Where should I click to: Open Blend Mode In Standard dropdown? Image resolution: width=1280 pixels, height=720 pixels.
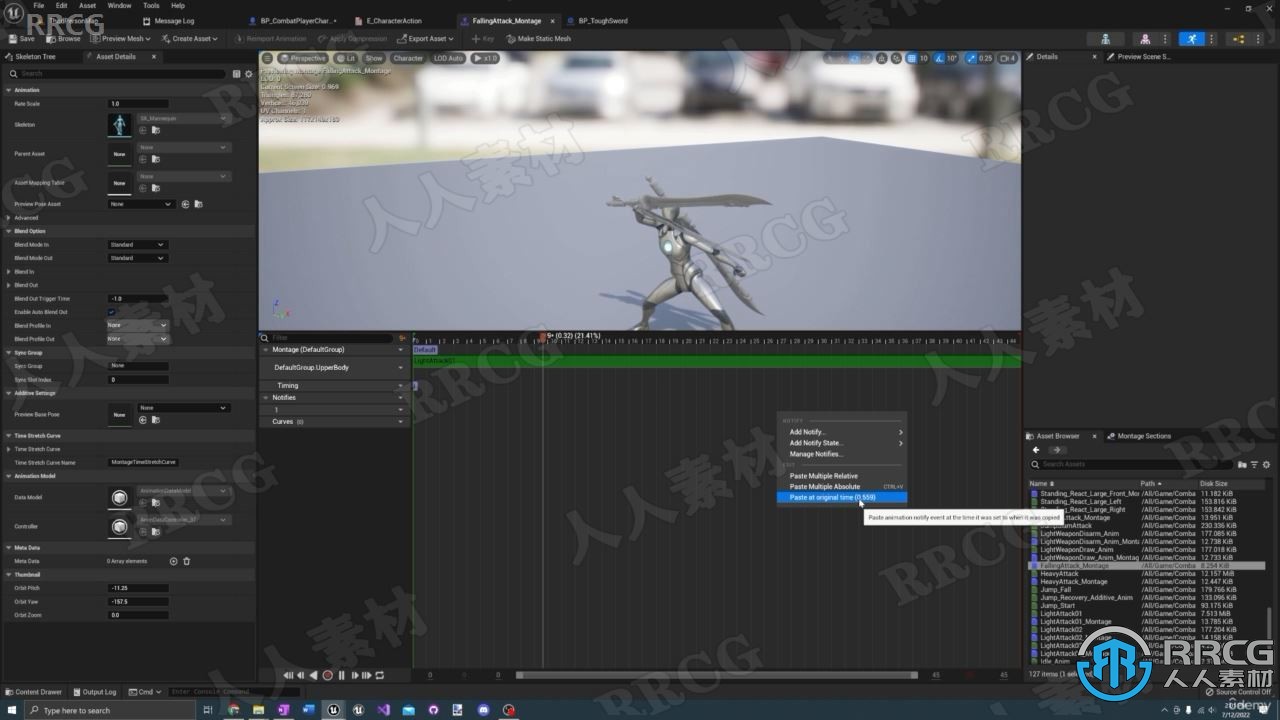(137, 245)
